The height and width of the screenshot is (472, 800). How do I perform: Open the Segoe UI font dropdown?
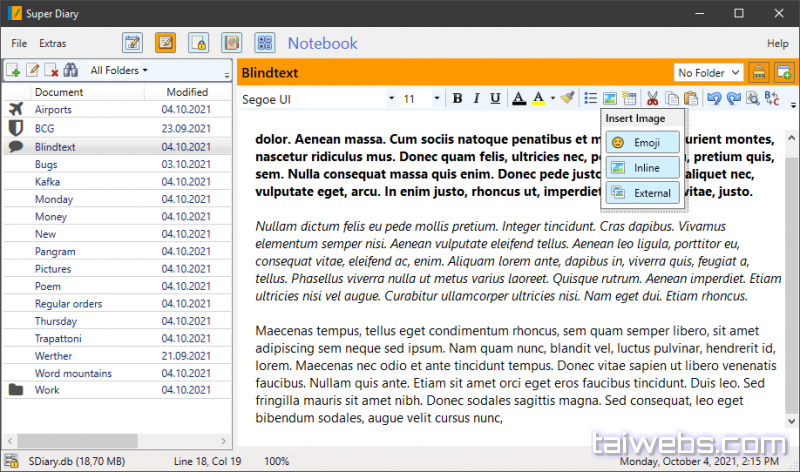point(391,98)
